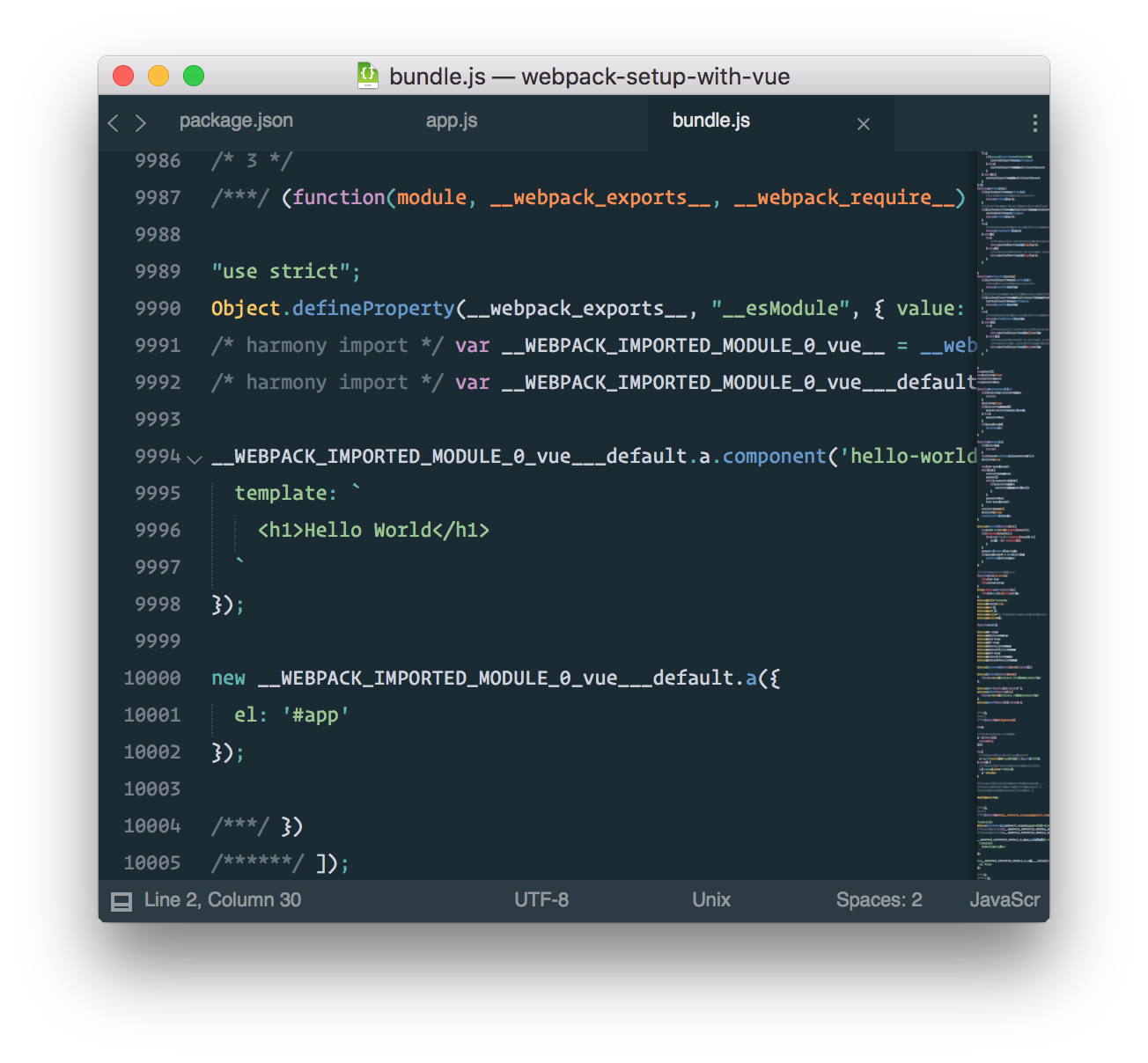This screenshot has height=1063, width=1148.
Task: Switch to the app.js tab
Action: click(451, 121)
